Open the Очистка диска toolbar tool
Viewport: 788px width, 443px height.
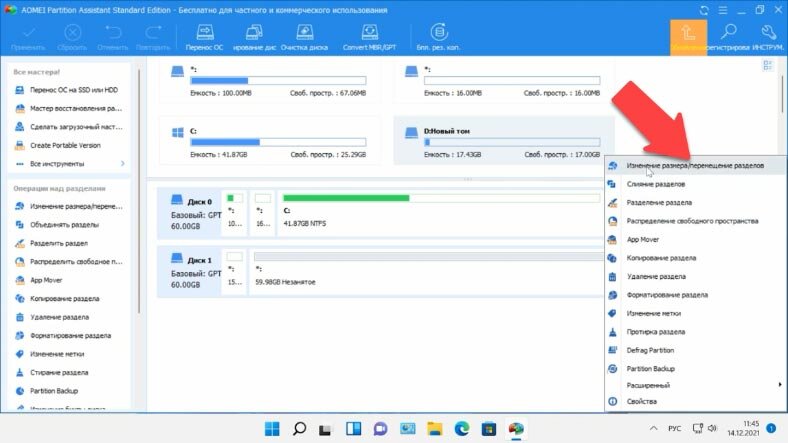coord(304,38)
